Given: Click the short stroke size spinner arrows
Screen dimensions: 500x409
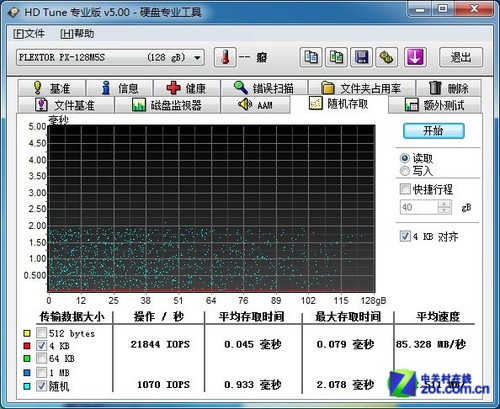Looking at the screenshot, I should tap(444, 207).
